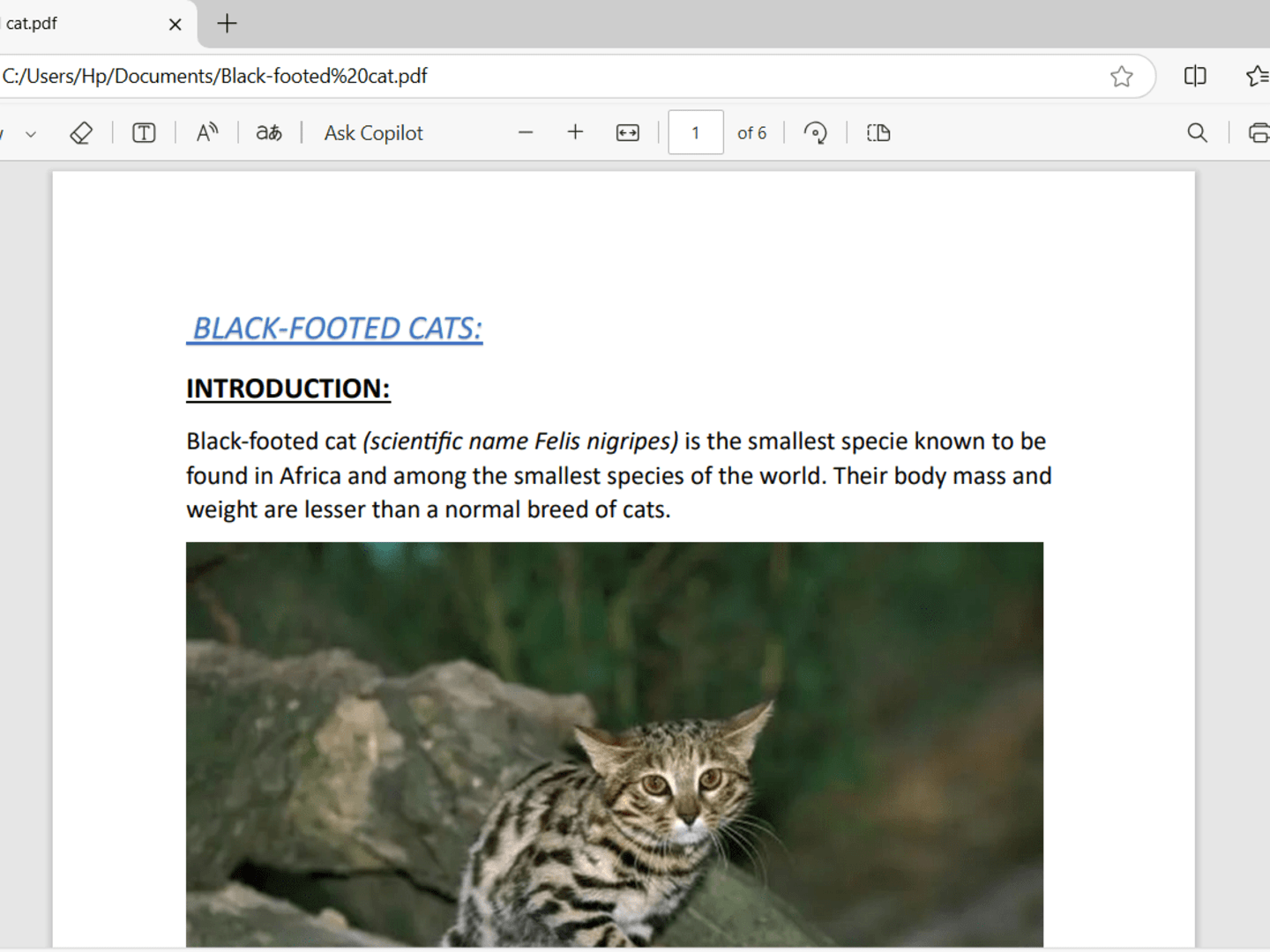Click the BLACK-FOOTED CATS heading
The height and width of the screenshot is (952, 1270).
tap(335, 329)
